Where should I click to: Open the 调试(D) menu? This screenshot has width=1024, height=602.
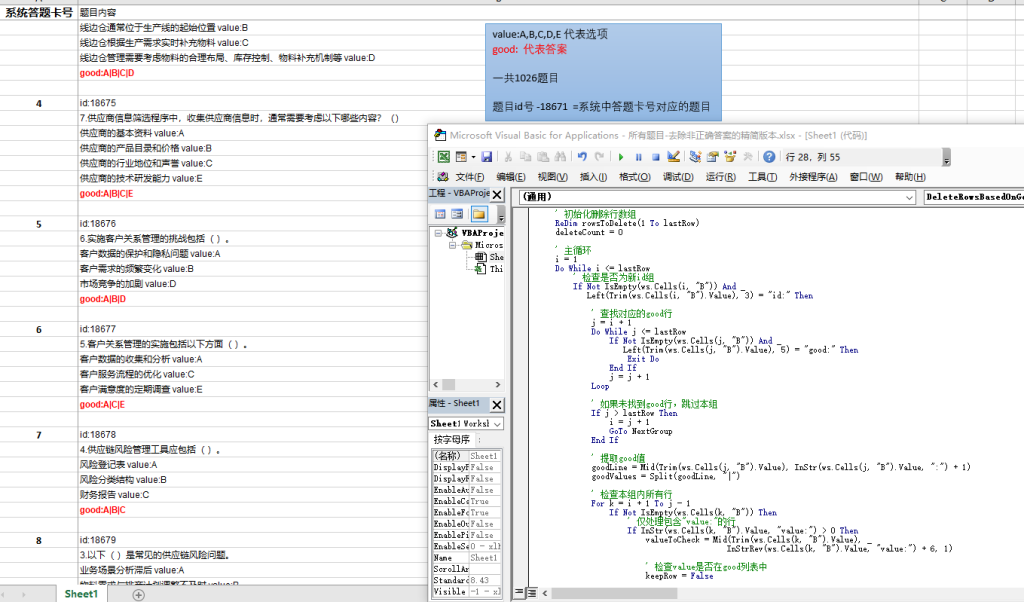click(x=678, y=177)
